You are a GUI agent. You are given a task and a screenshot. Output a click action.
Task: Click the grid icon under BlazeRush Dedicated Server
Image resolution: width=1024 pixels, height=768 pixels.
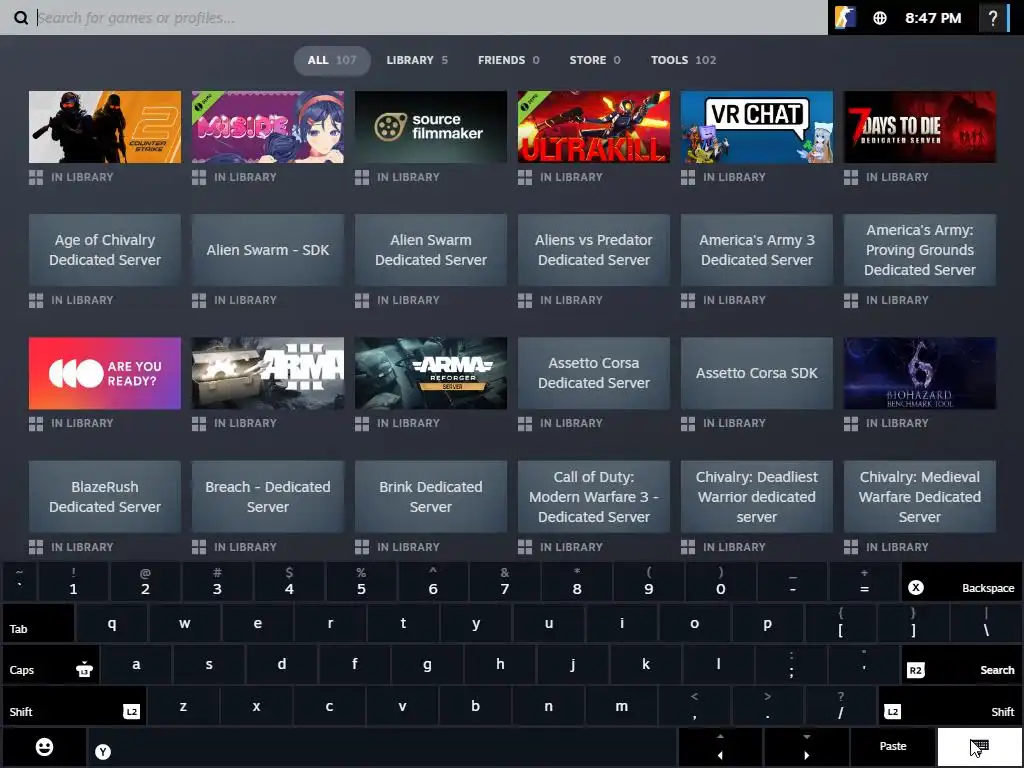point(36,547)
